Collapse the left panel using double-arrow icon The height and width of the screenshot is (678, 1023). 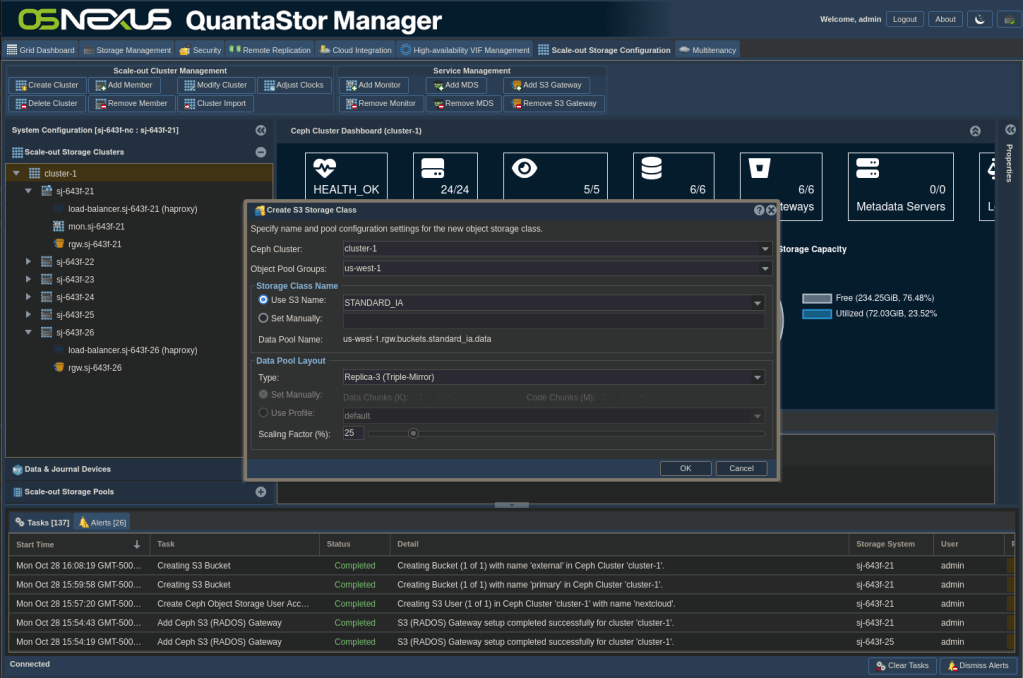click(261, 130)
